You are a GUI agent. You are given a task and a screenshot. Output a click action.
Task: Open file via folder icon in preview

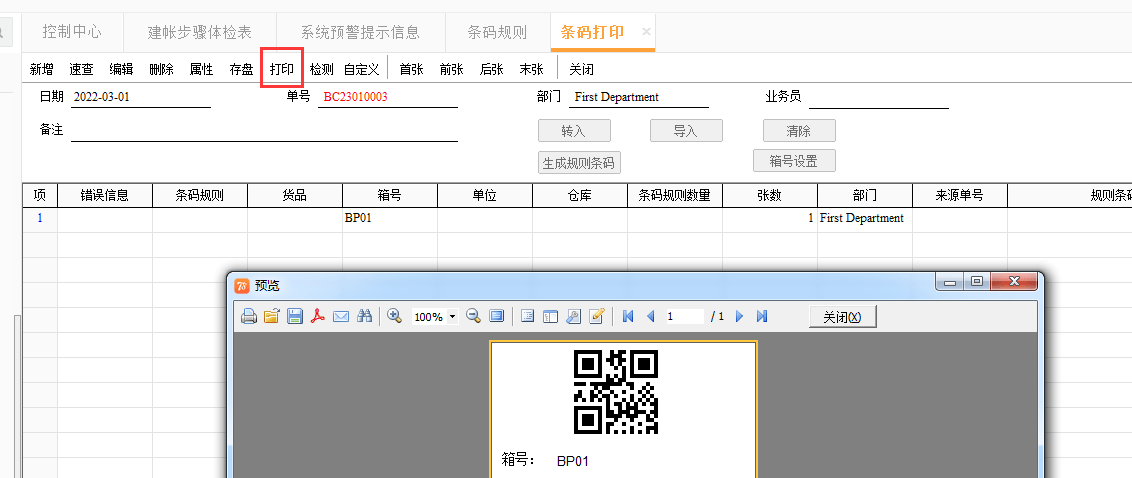(x=271, y=316)
